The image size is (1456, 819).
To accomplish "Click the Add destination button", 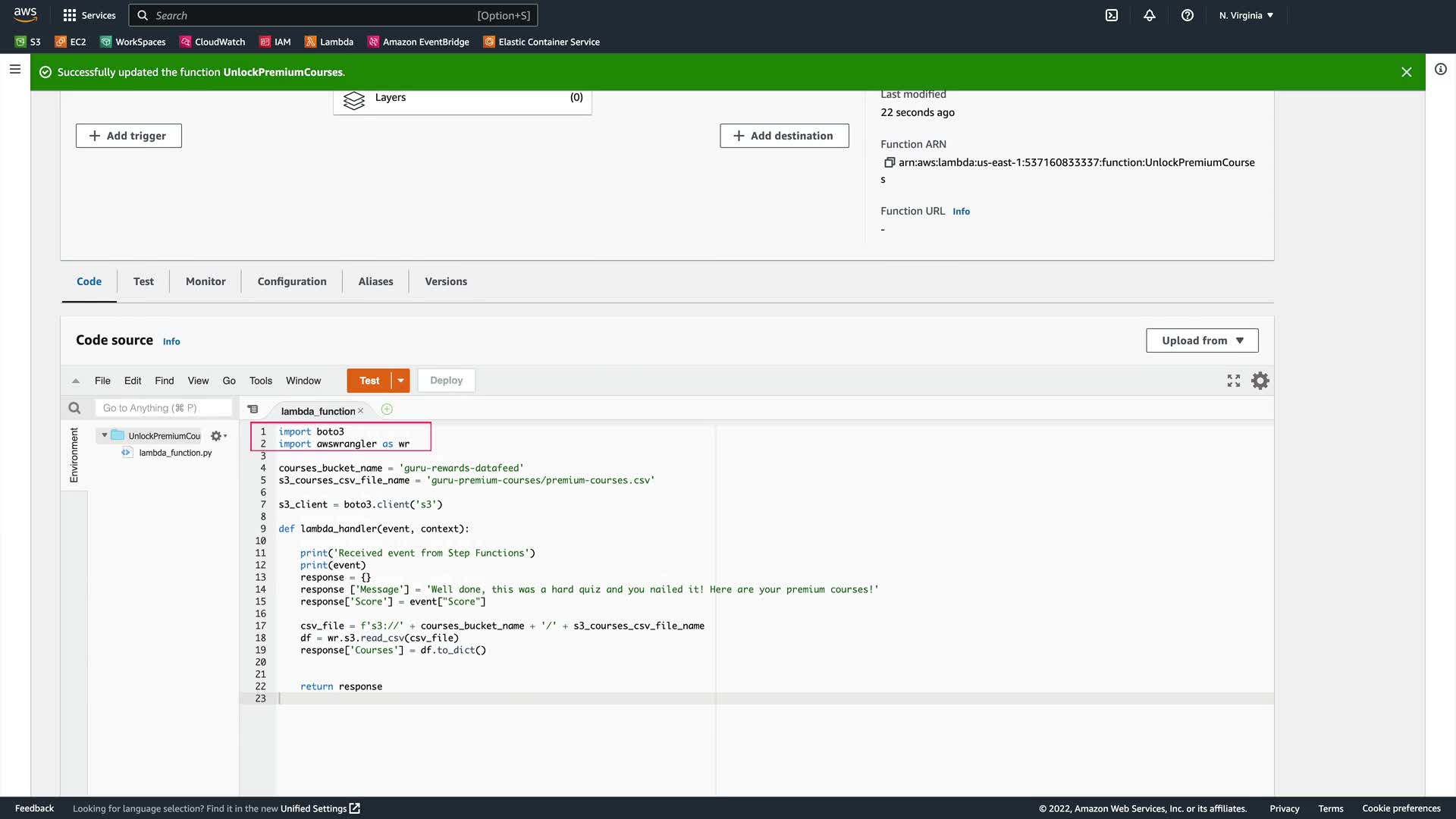I will click(x=784, y=136).
